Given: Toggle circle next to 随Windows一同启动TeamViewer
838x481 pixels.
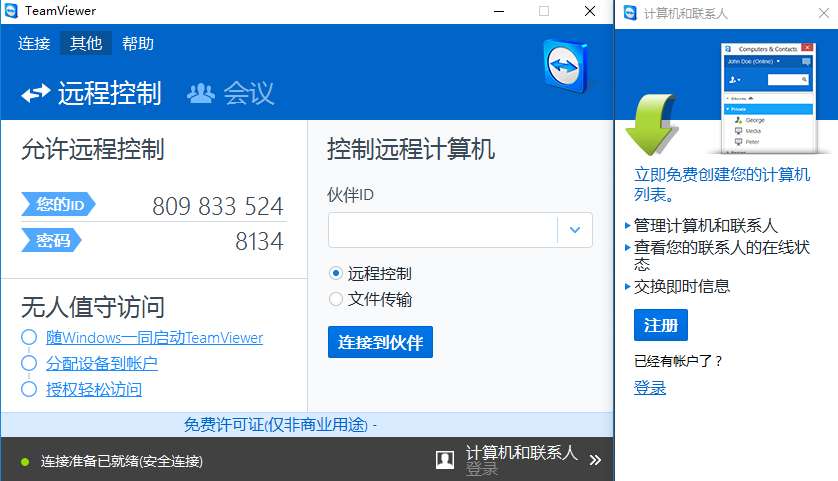Looking at the screenshot, I should coord(29,337).
